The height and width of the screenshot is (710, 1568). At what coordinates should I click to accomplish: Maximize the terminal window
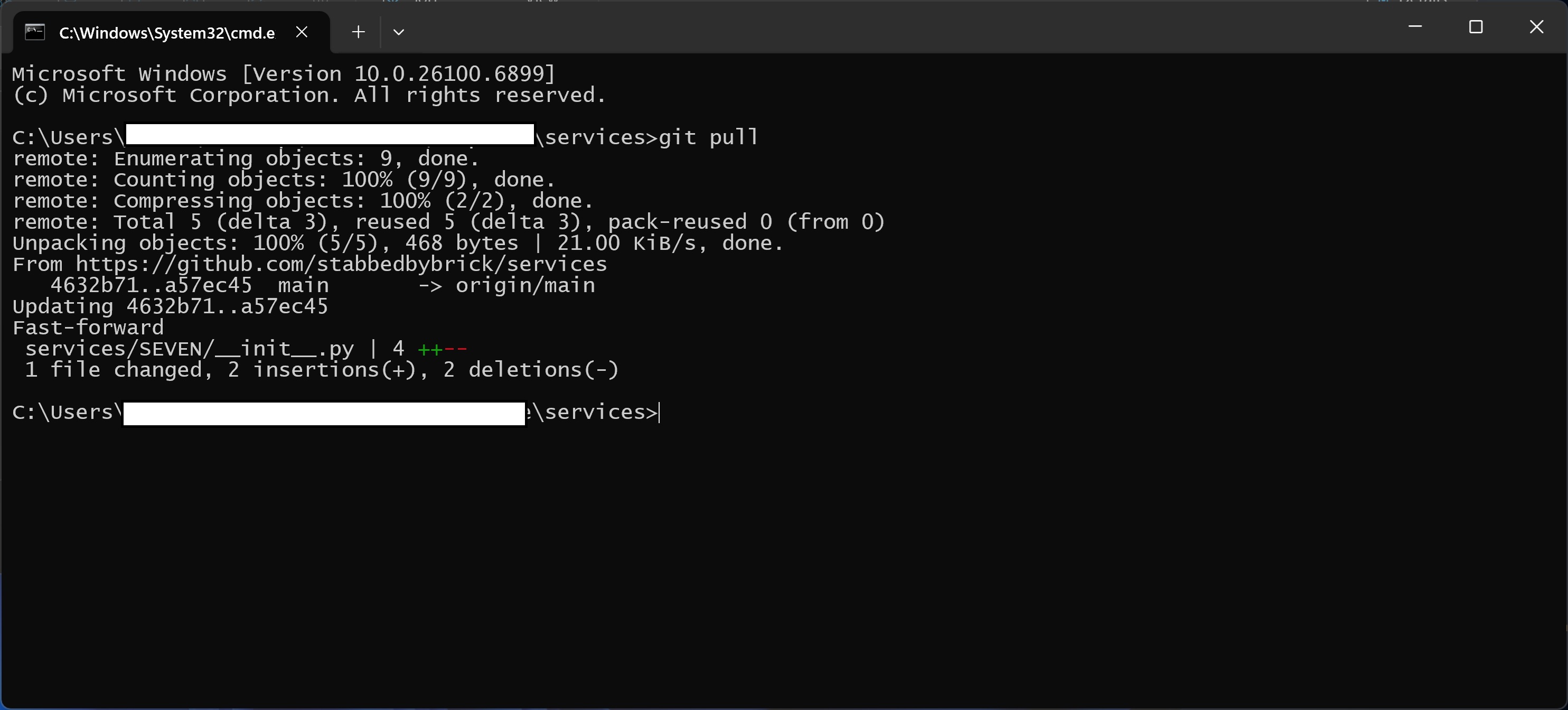click(x=1476, y=27)
